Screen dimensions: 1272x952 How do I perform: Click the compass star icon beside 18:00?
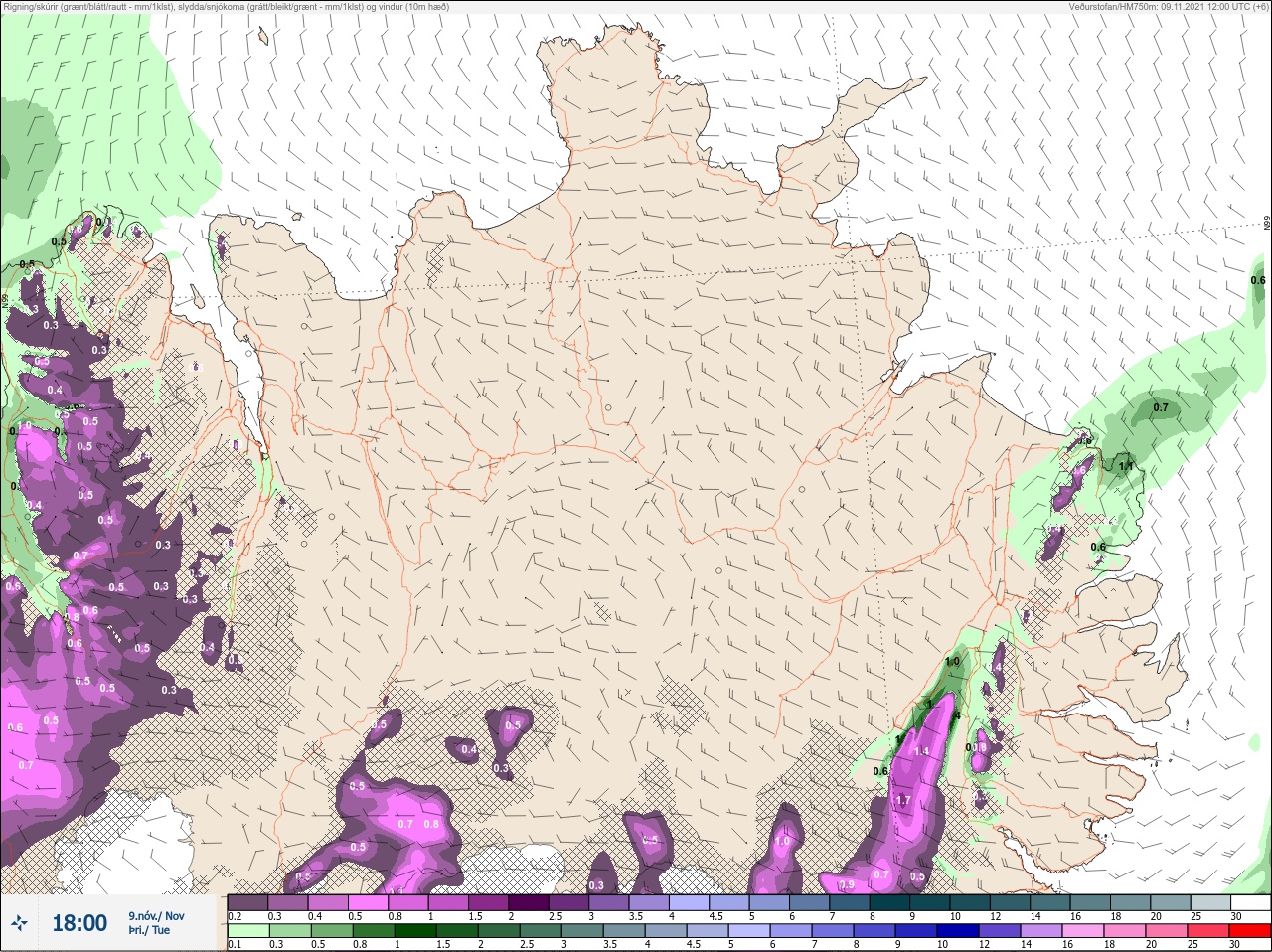tap(19, 923)
